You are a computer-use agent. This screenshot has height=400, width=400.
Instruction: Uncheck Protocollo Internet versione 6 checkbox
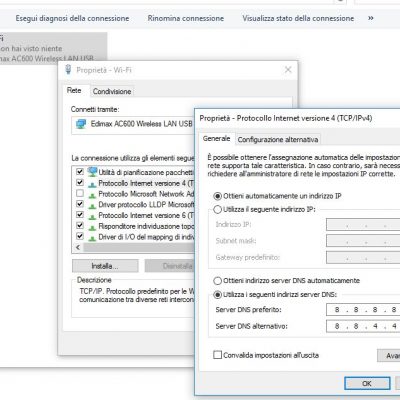click(80, 214)
